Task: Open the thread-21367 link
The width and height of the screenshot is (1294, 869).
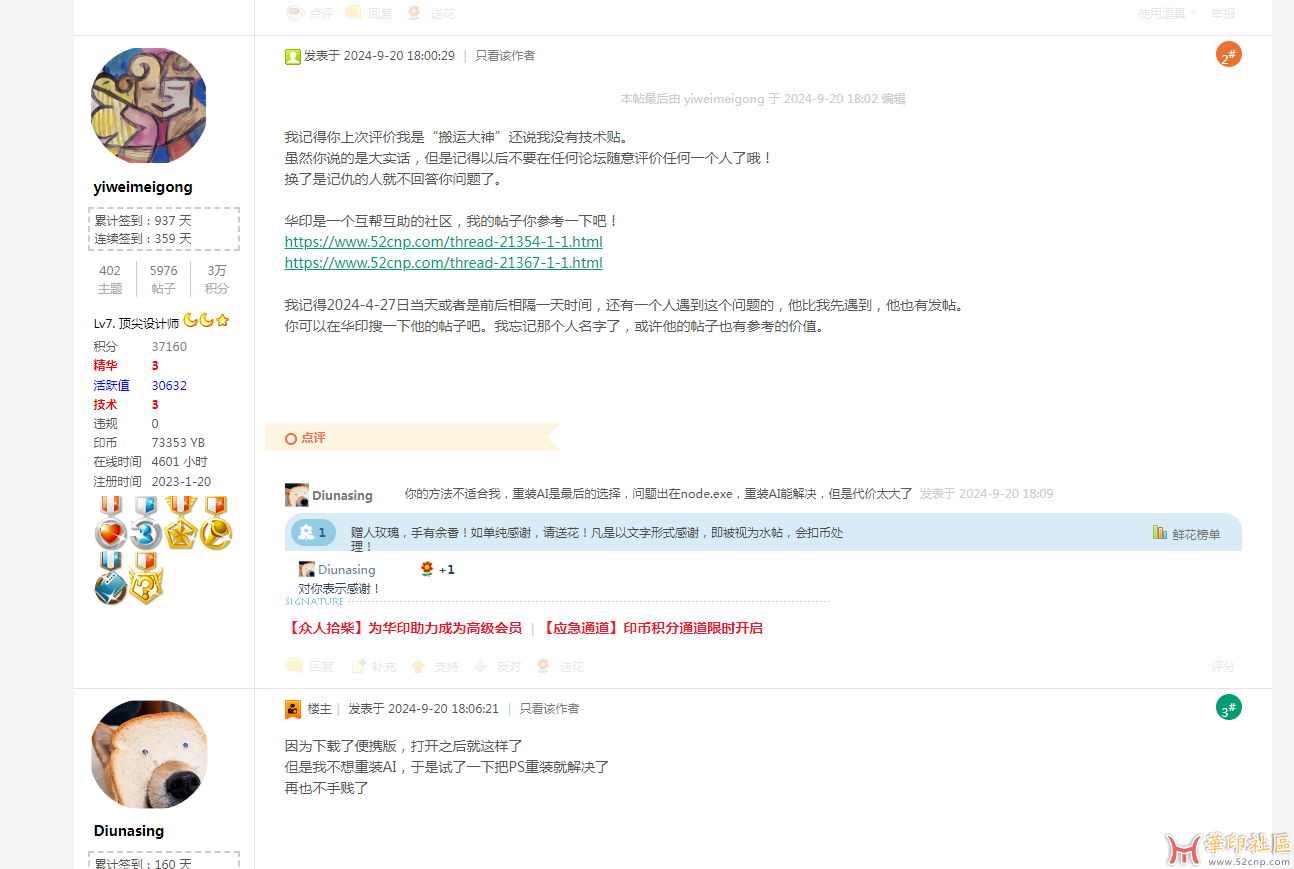Action: [443, 263]
